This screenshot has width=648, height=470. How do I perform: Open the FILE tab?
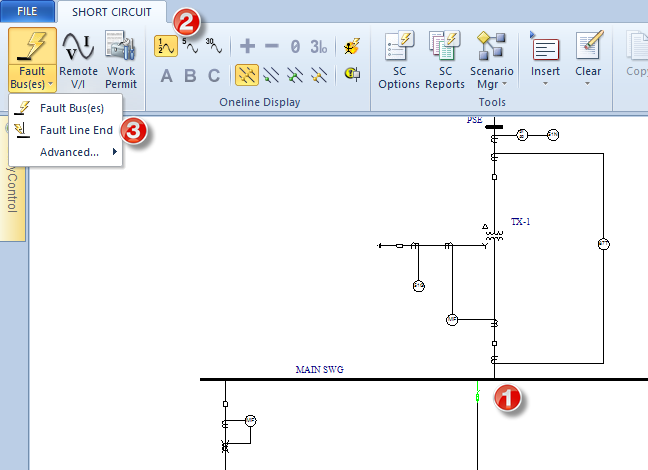[27, 12]
